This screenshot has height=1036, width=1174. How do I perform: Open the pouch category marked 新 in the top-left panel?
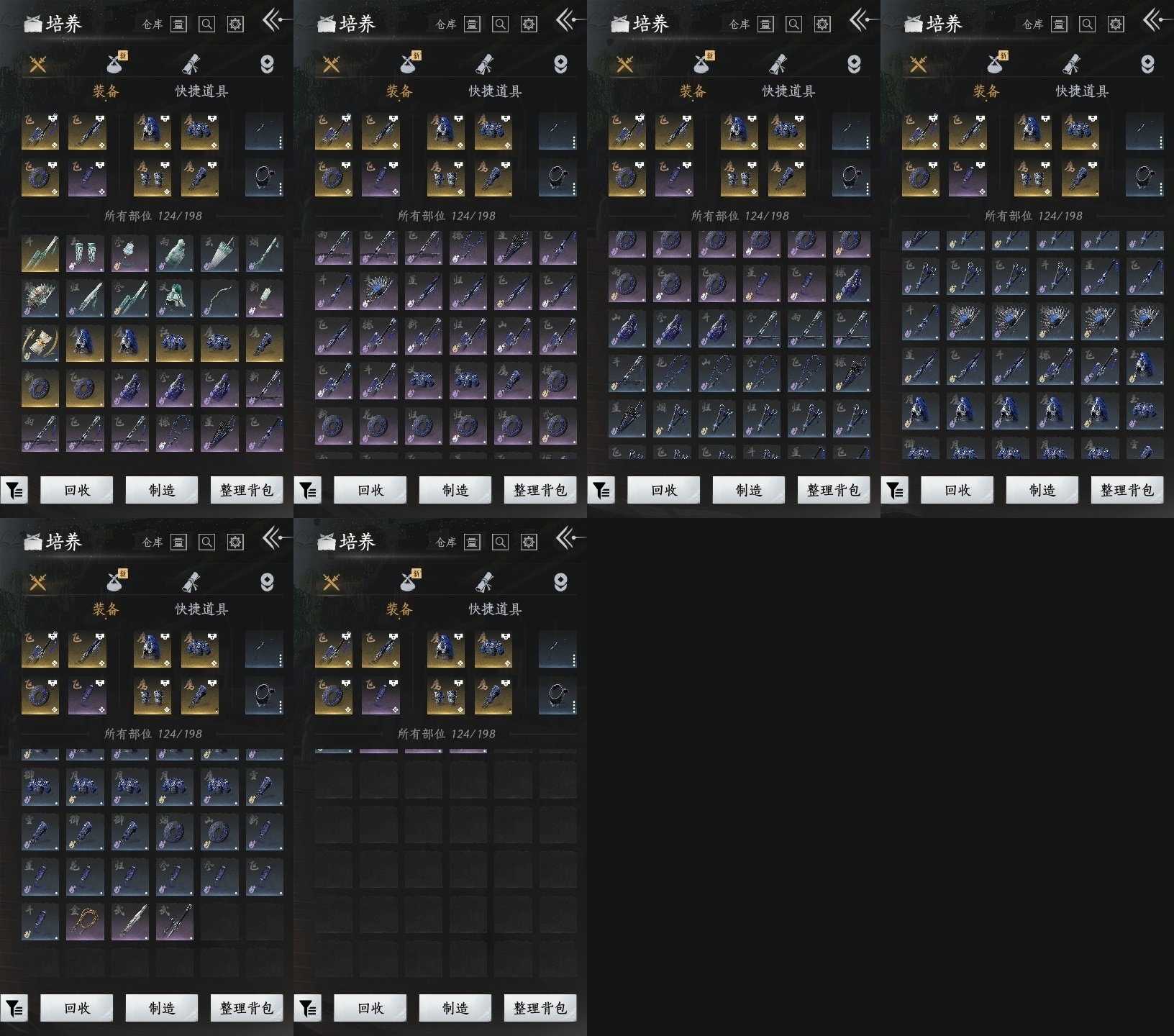click(x=116, y=63)
